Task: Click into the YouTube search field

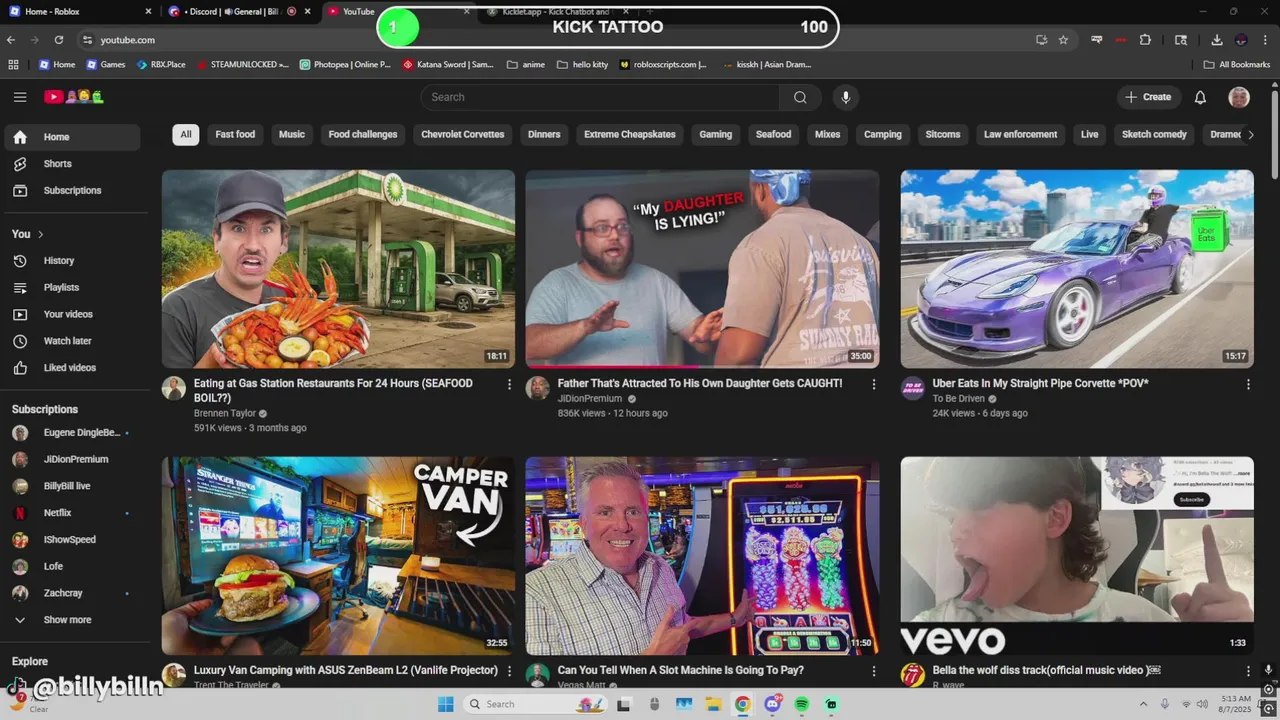Action: pos(600,97)
